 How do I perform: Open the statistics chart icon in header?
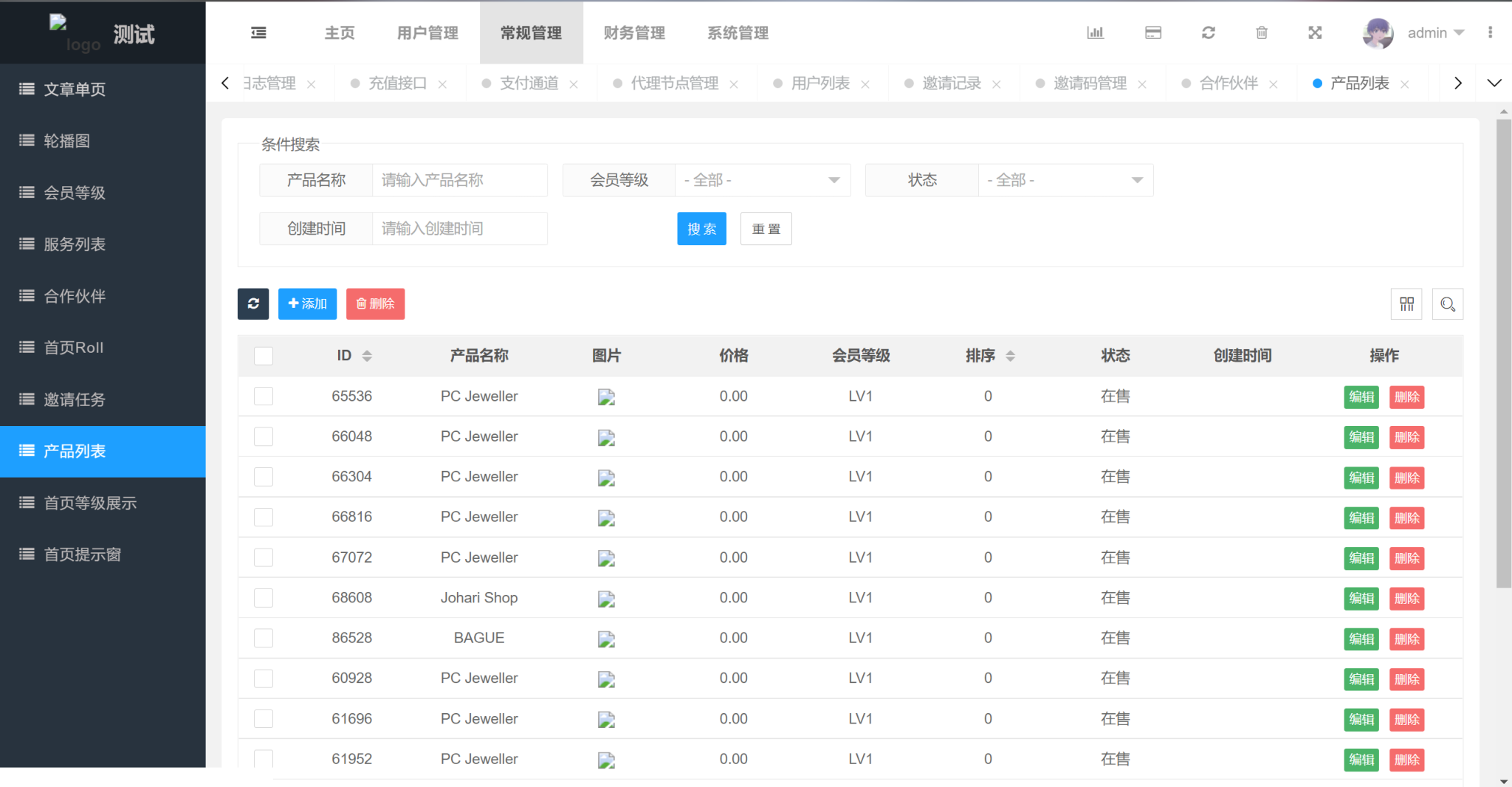point(1095,32)
